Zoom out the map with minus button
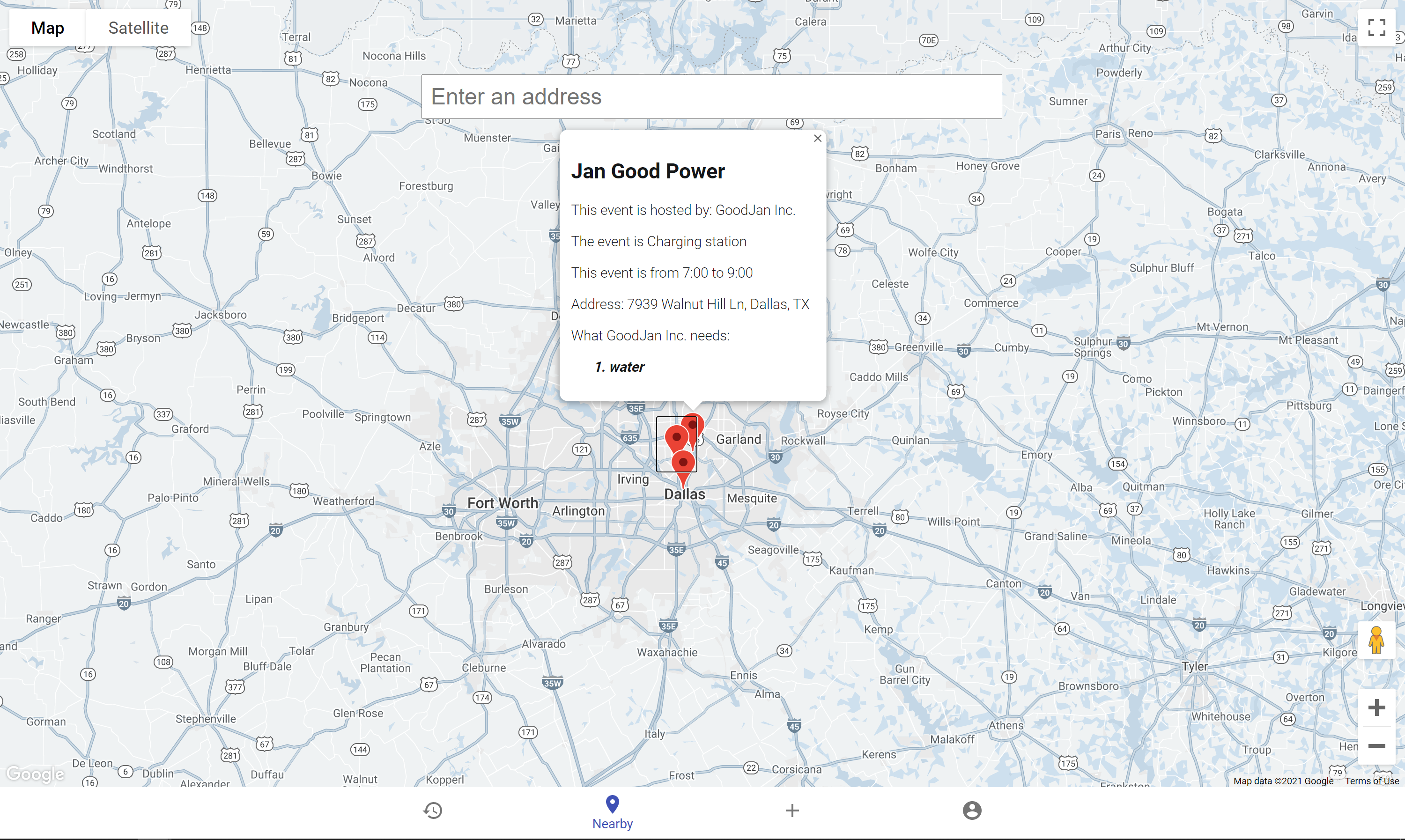Viewport: 1405px width, 840px height. tap(1376, 745)
